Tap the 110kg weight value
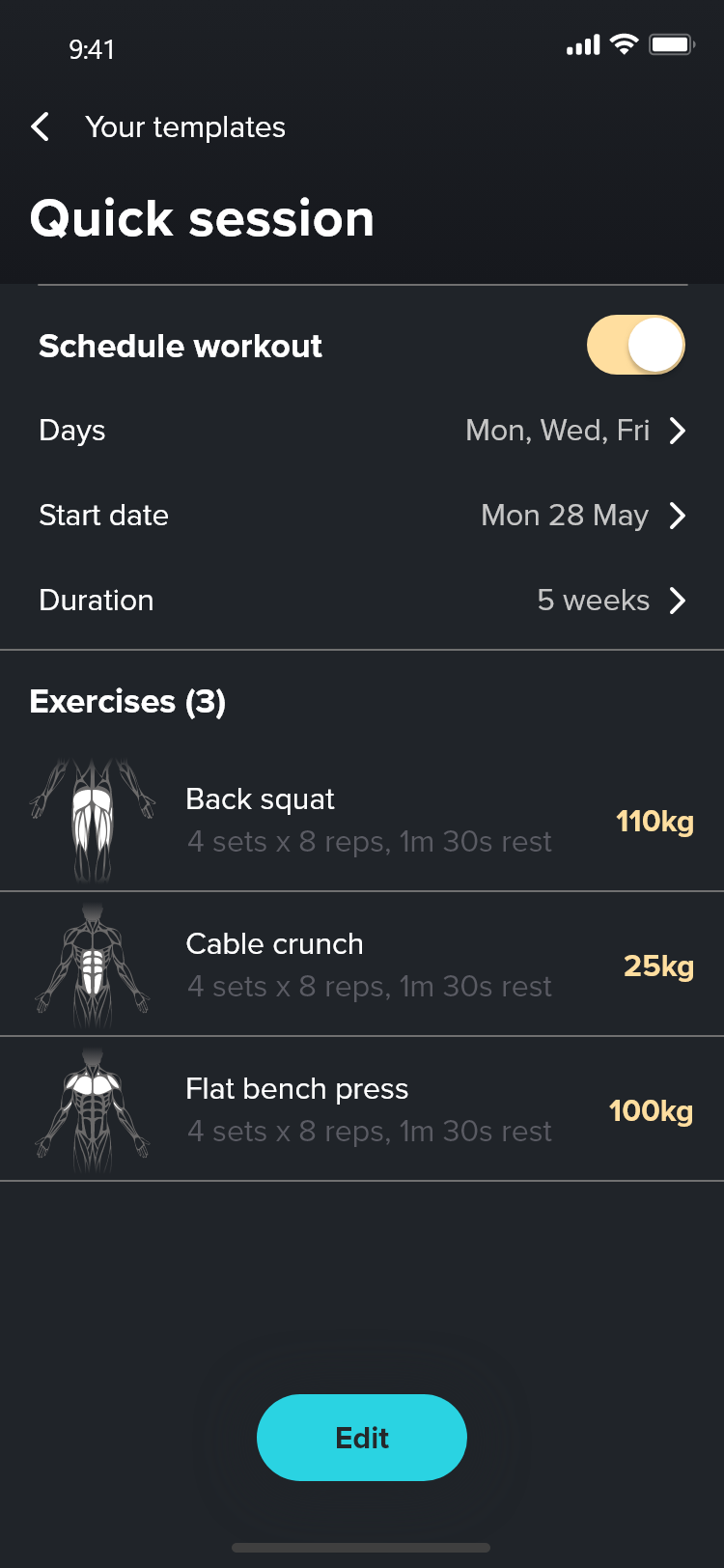Viewport: 724px width, 1568px height. [654, 822]
